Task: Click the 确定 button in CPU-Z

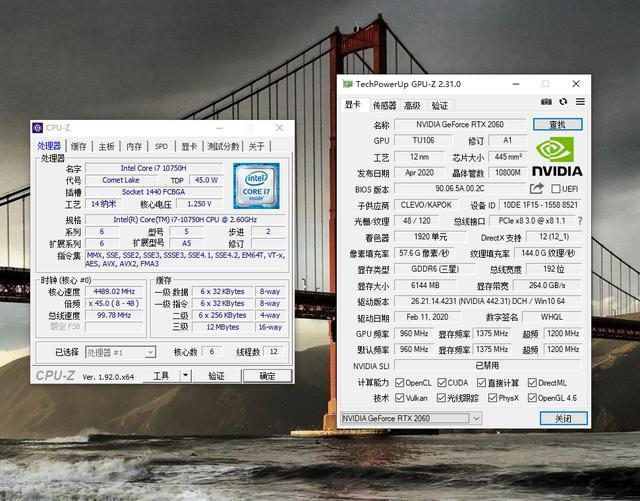Action: pos(267,376)
